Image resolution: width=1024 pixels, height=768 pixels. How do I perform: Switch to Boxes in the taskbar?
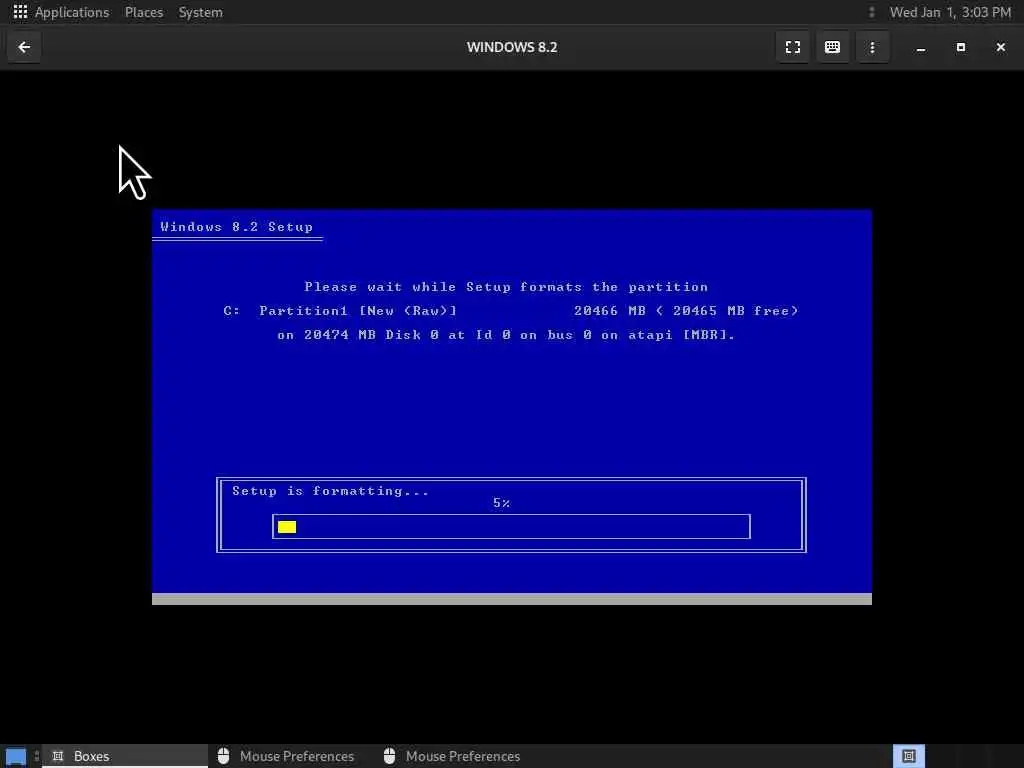click(124, 756)
